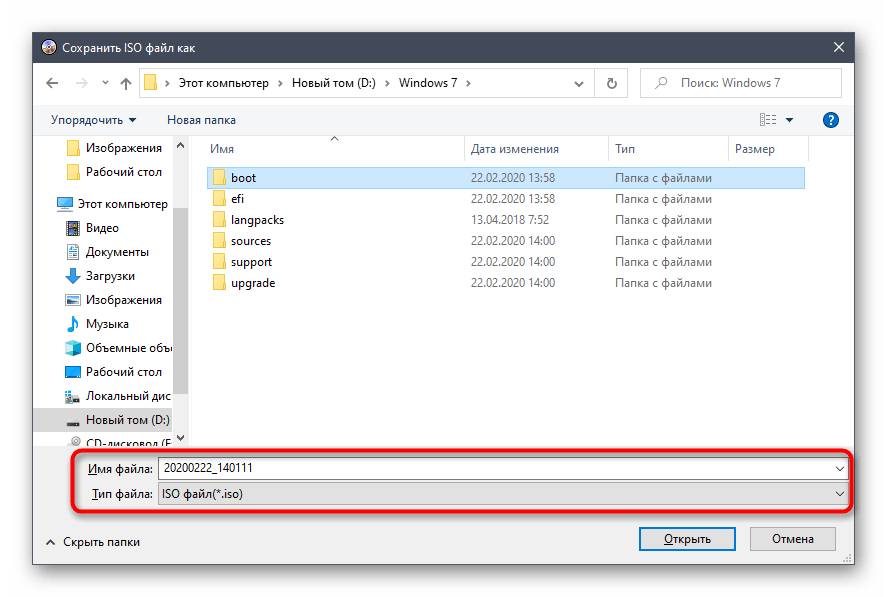Expand the Имя файла history dropdown
This screenshot has width=887, height=597.
point(838,468)
